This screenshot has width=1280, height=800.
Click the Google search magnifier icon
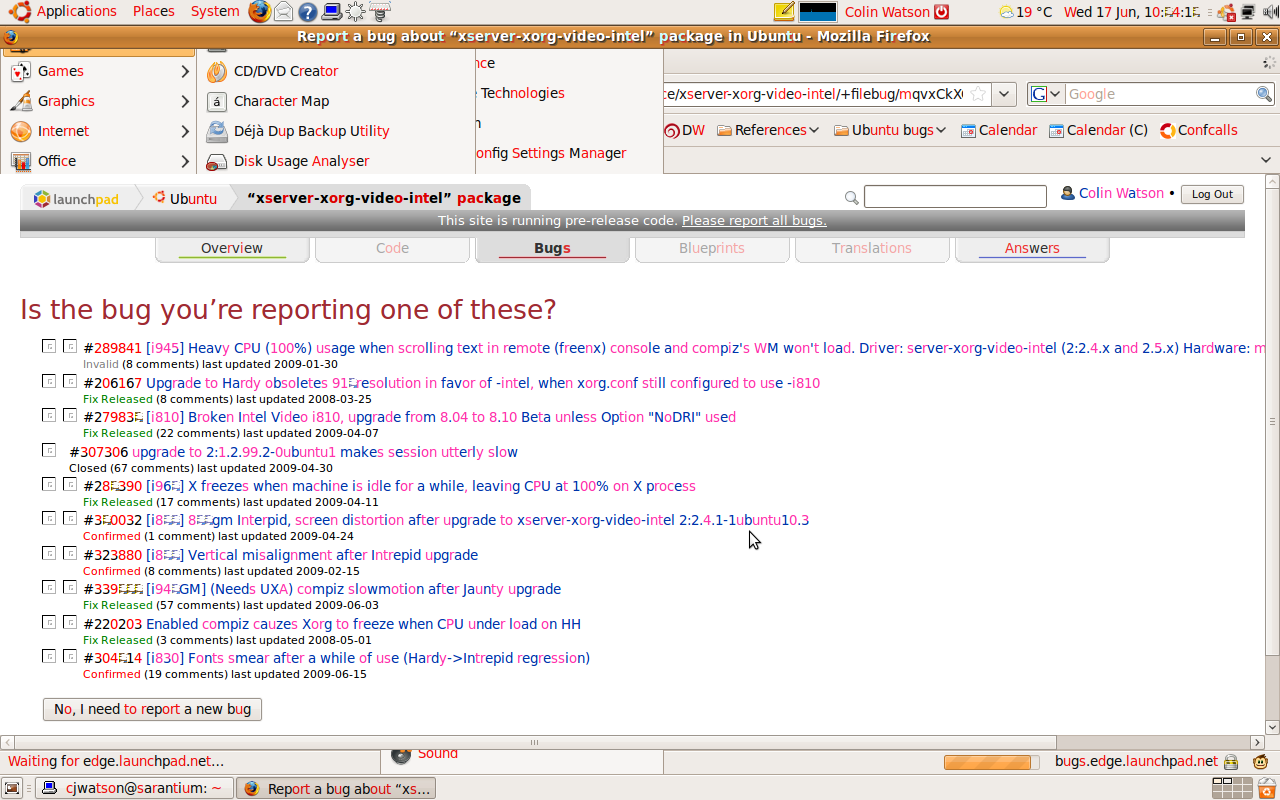1264,94
